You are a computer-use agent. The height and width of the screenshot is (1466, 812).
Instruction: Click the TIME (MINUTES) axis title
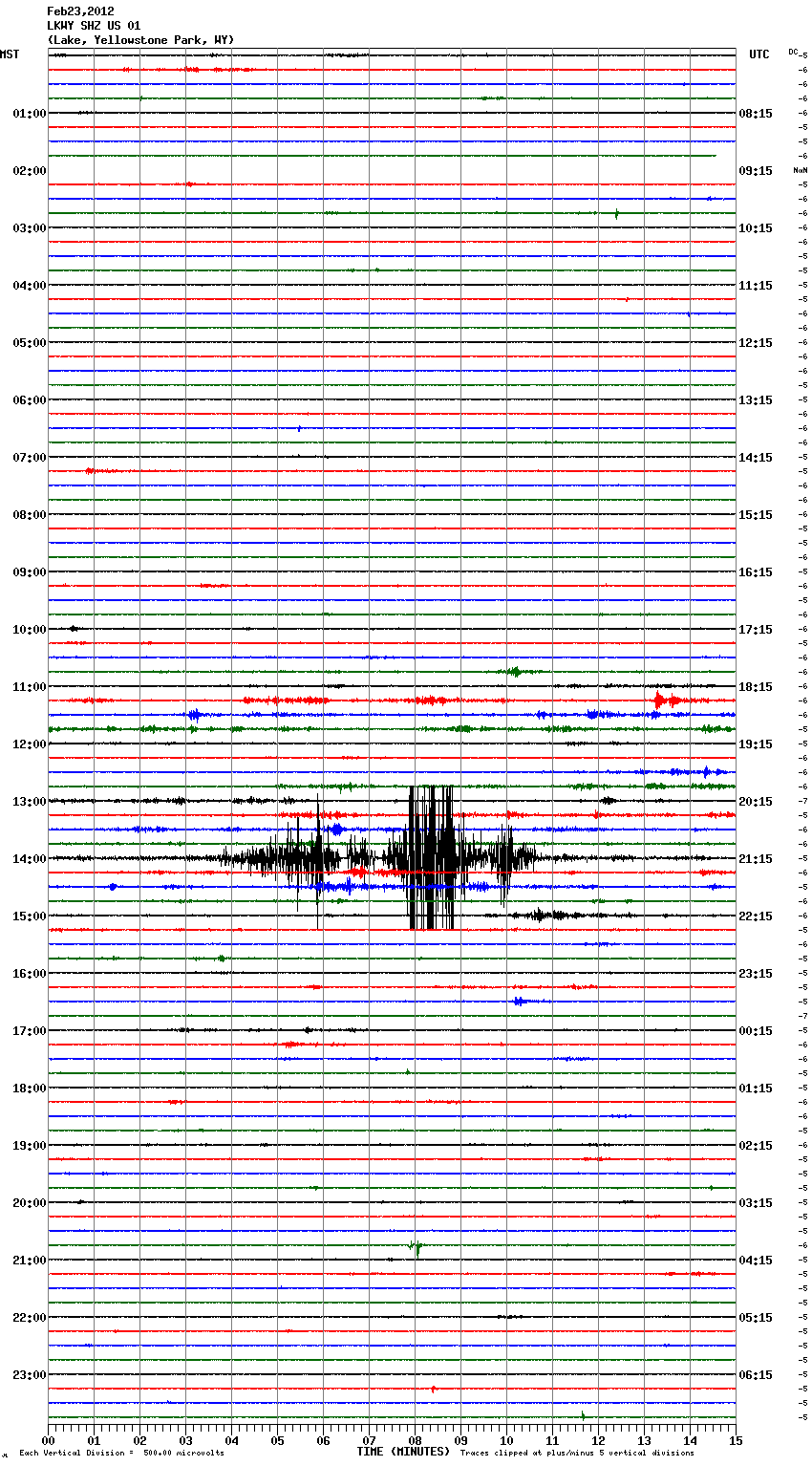(x=403, y=1452)
